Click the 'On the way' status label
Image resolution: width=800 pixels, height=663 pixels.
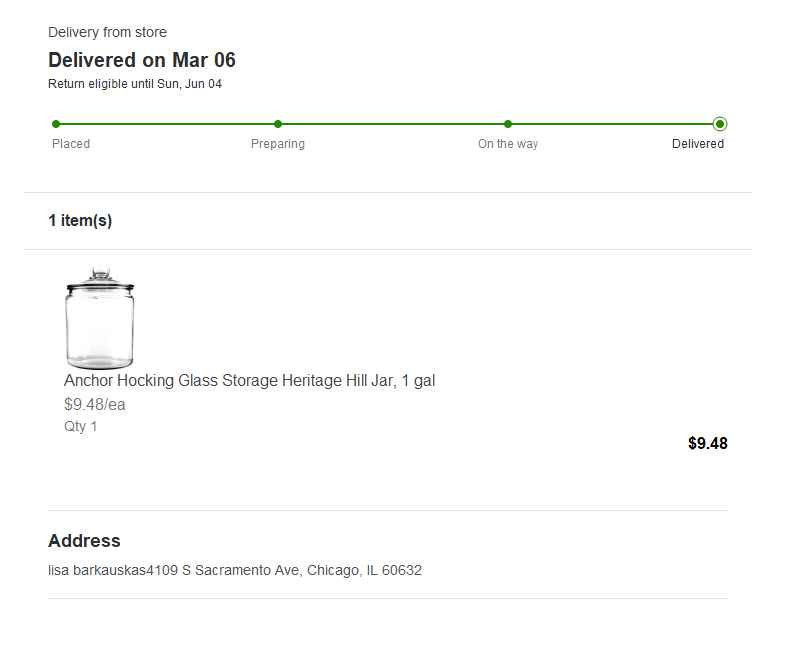pos(508,144)
